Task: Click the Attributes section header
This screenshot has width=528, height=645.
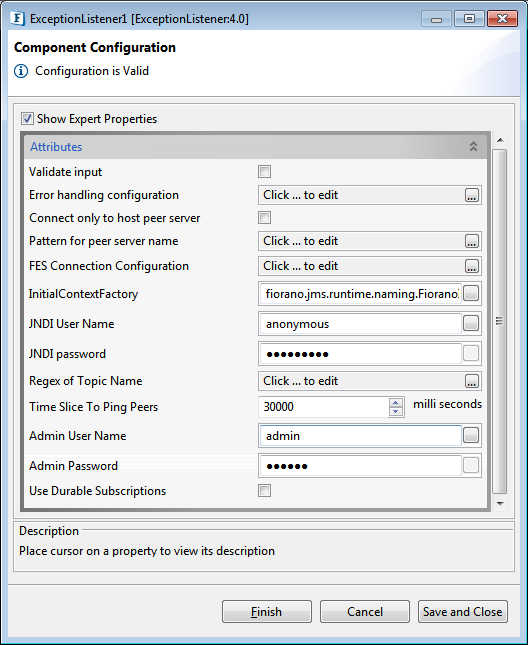Action: pos(255,147)
